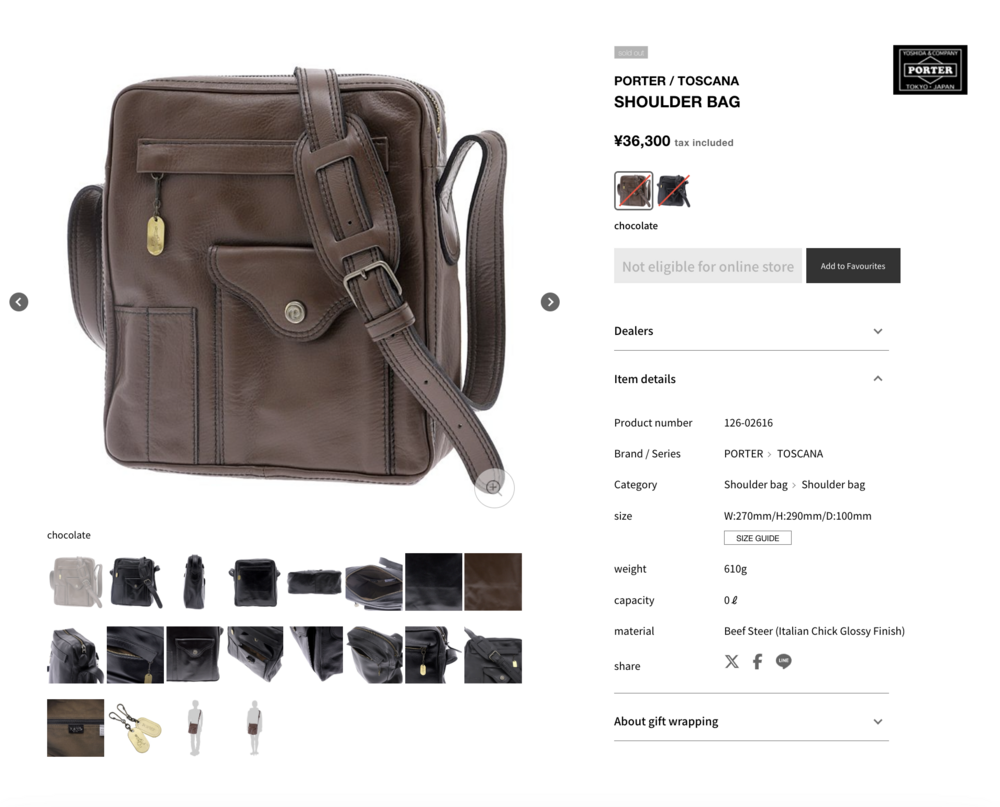Select the chocolate color swatch
This screenshot has width=1000, height=807.
coord(633,190)
